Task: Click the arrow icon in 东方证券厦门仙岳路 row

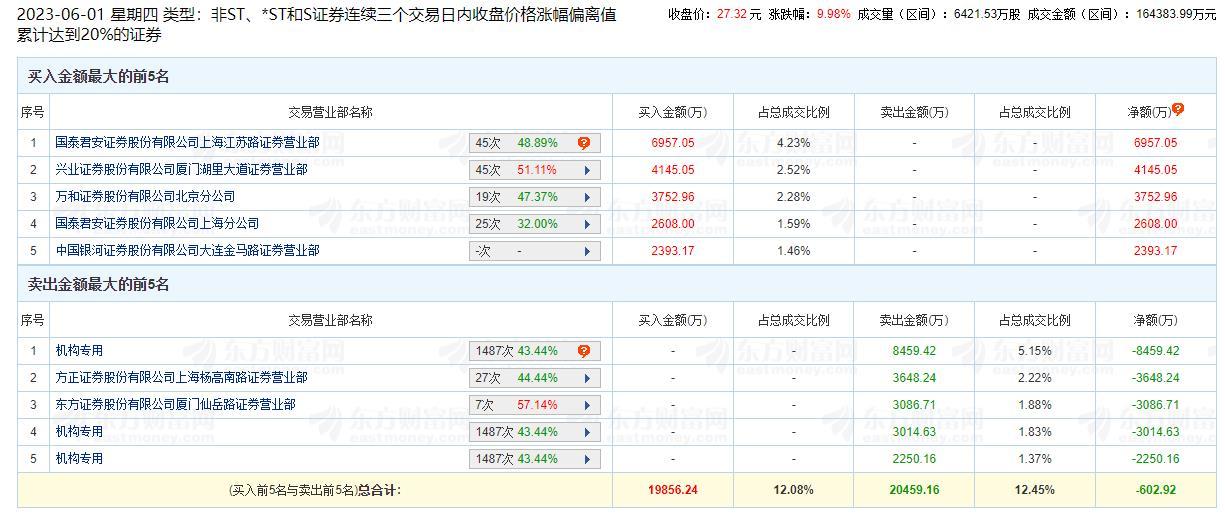Action: 587,405
